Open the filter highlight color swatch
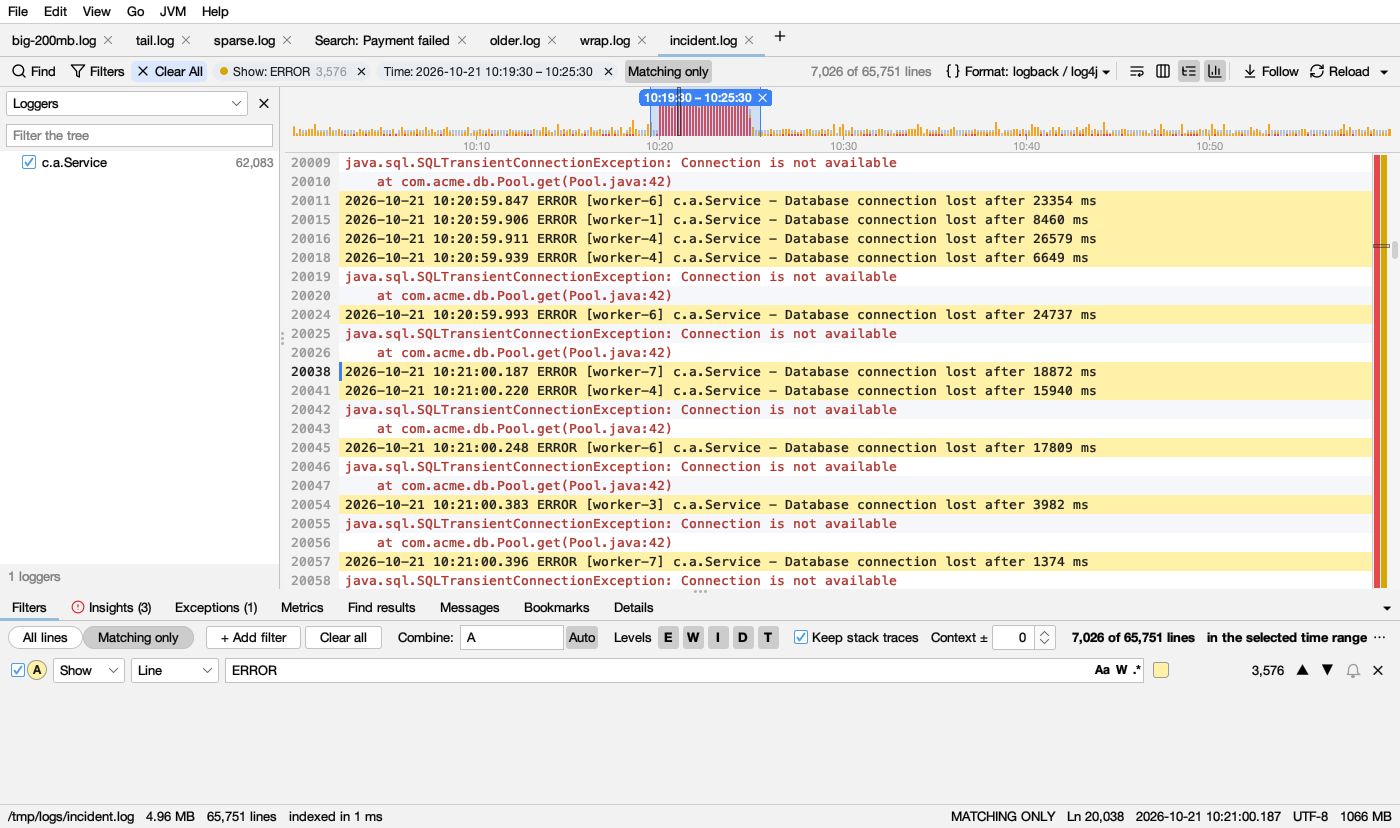The height and width of the screenshot is (828, 1400). point(1161,670)
